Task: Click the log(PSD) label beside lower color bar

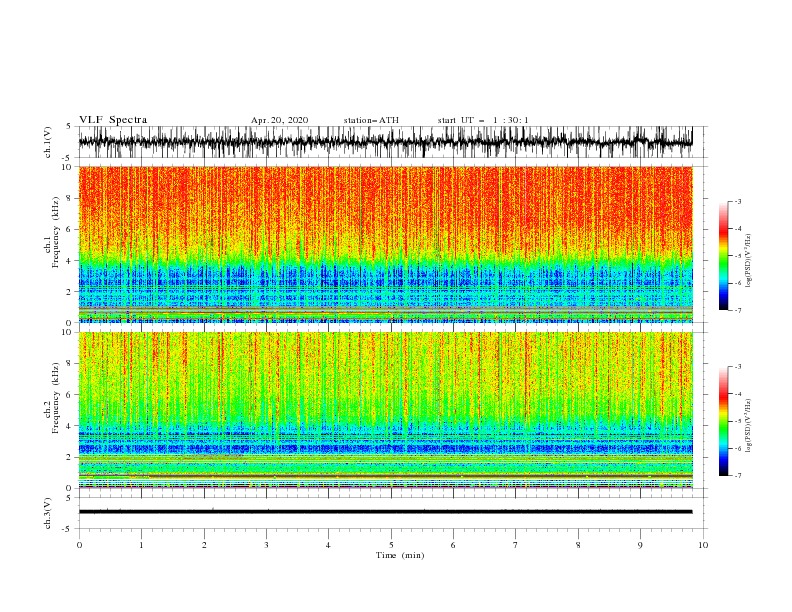Action: (748, 426)
